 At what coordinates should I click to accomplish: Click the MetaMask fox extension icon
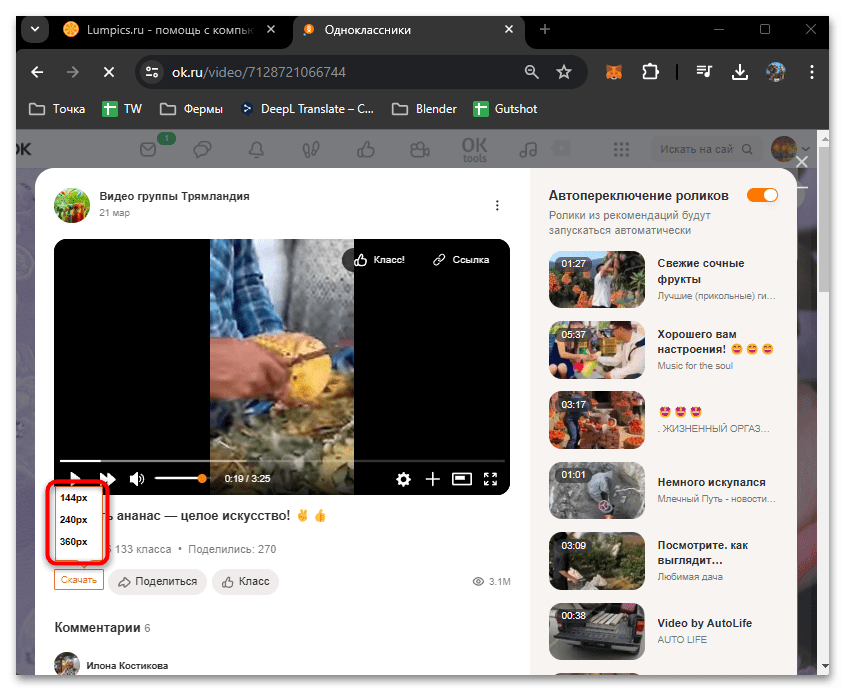pyautogui.click(x=613, y=71)
